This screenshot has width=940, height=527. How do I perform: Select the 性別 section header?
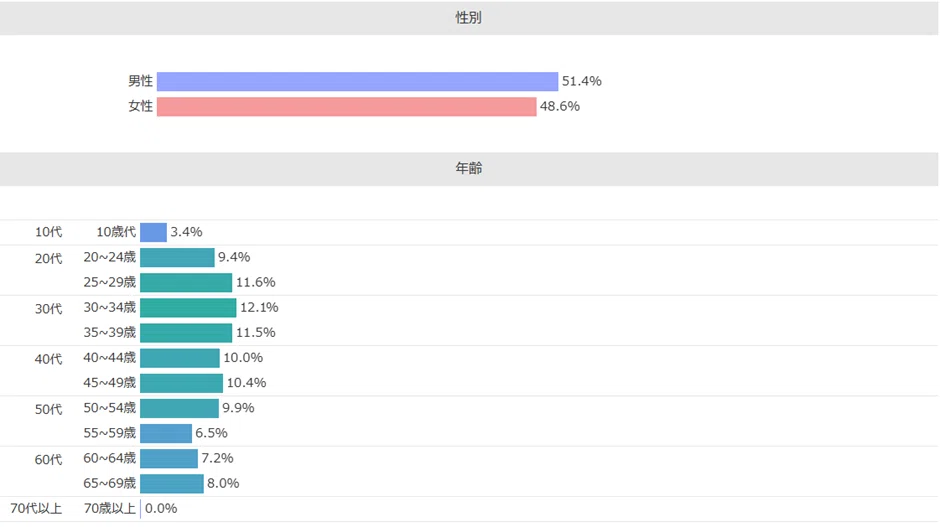click(469, 18)
